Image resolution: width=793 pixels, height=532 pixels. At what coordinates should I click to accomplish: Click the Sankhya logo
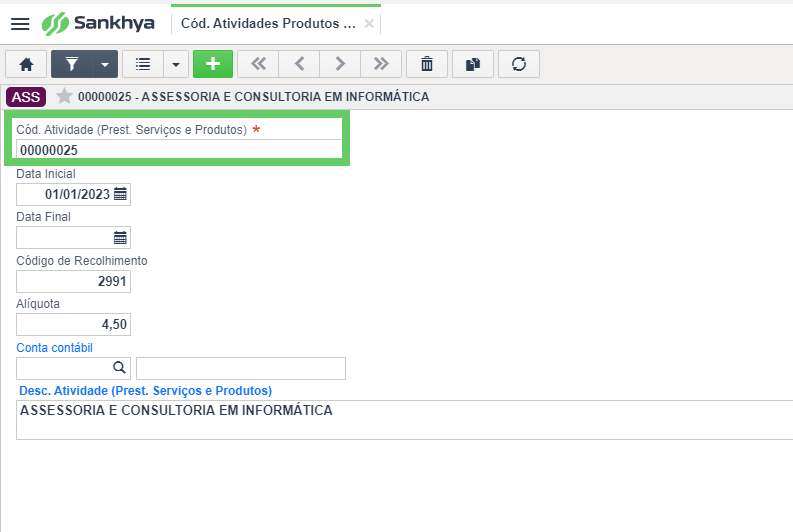click(x=98, y=24)
